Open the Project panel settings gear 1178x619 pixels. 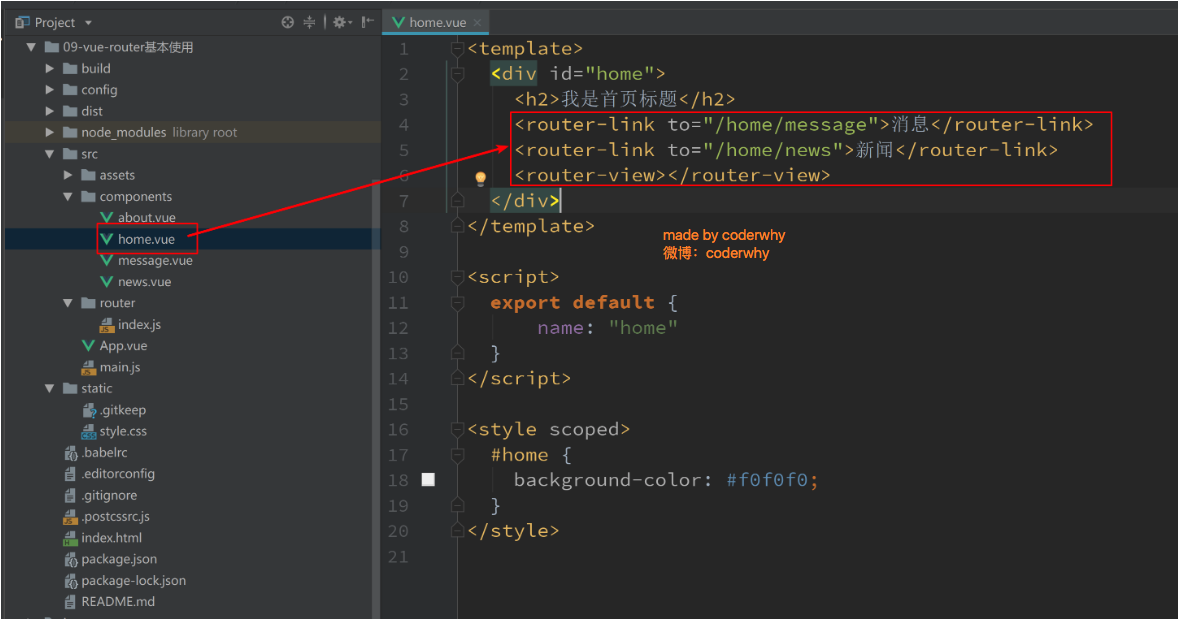(342, 23)
